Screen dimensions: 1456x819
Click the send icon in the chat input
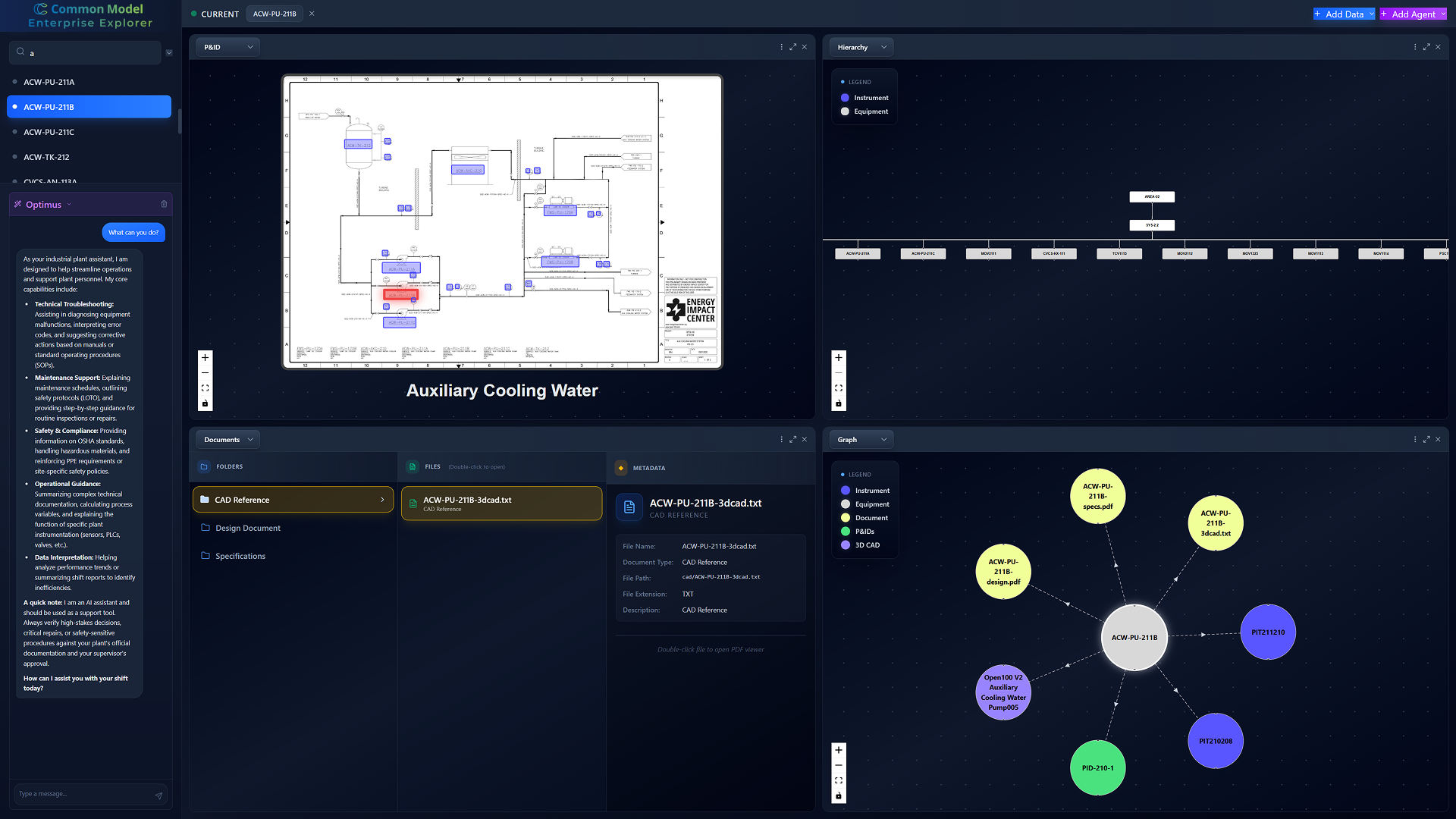pos(158,794)
